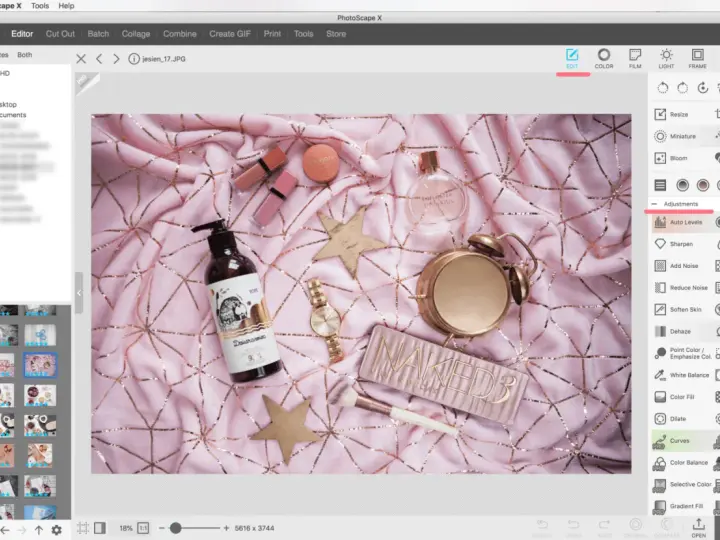Go to the previous image arrow
The image size is (720, 540).
[99, 59]
